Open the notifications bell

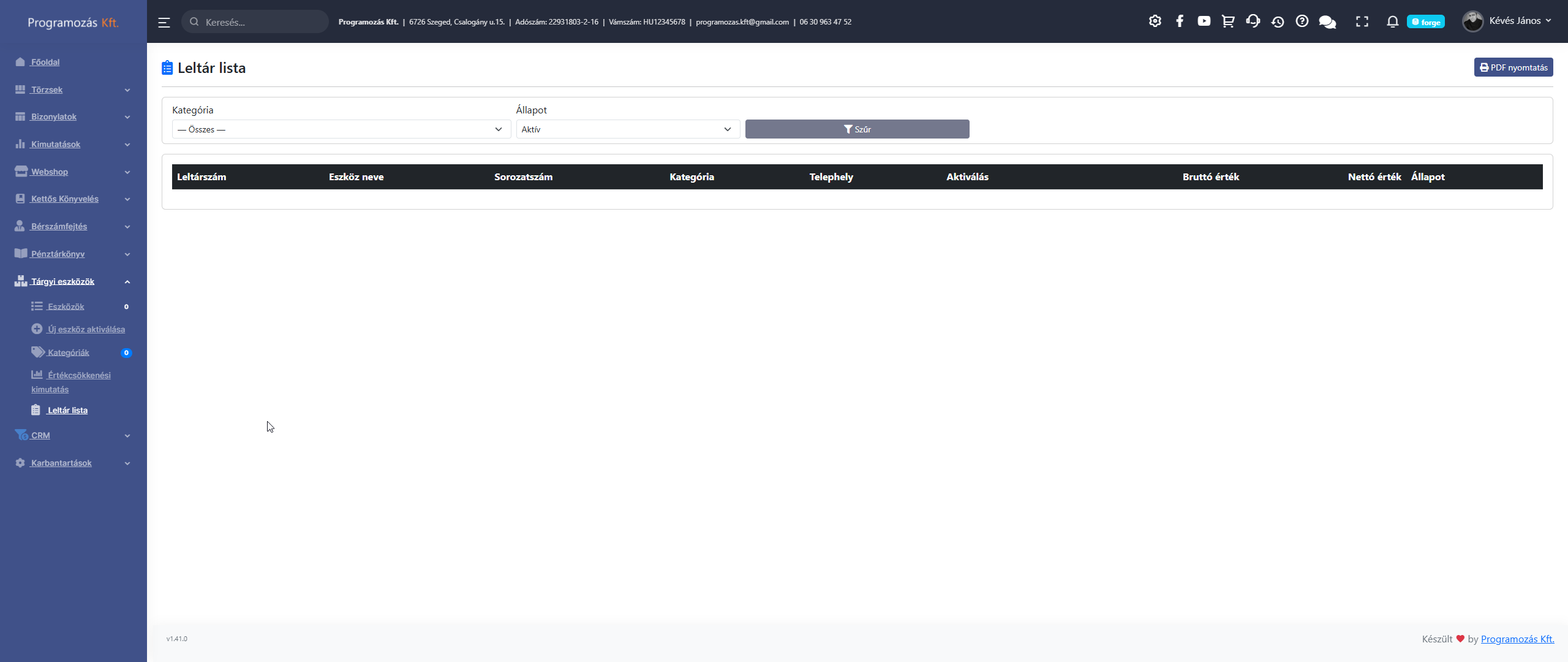point(1392,22)
